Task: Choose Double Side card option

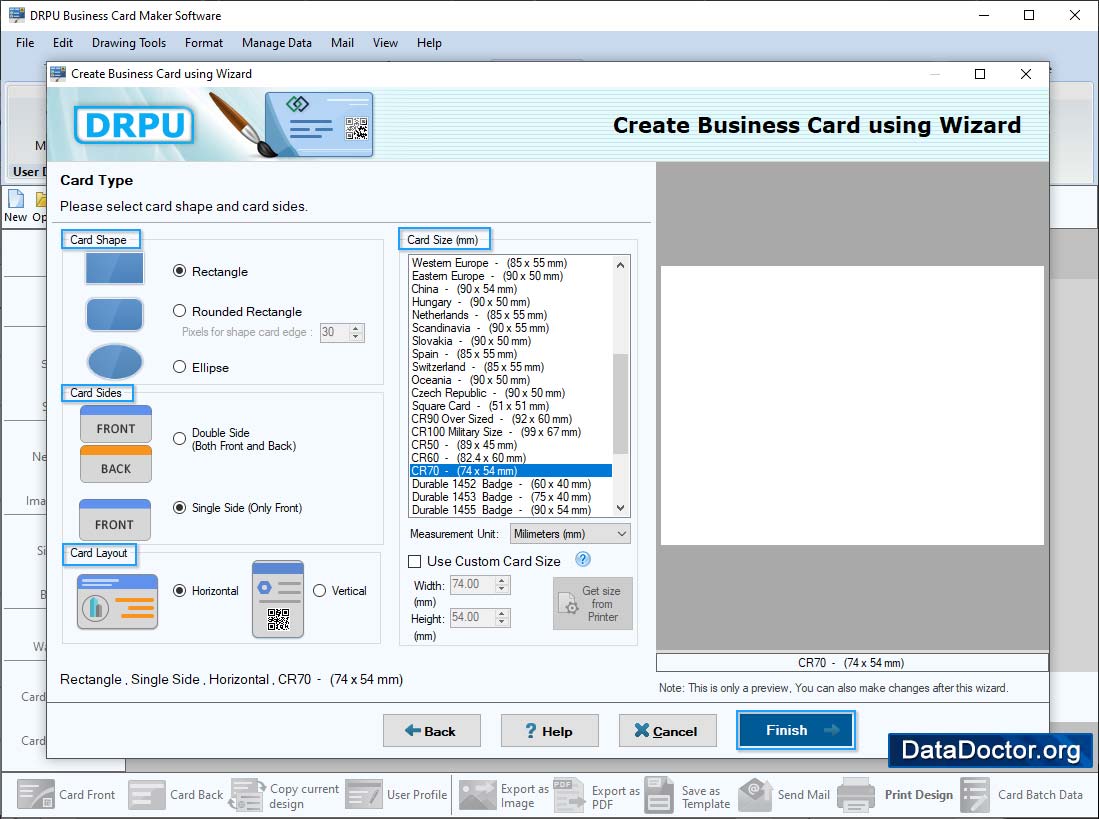Action: point(179,439)
